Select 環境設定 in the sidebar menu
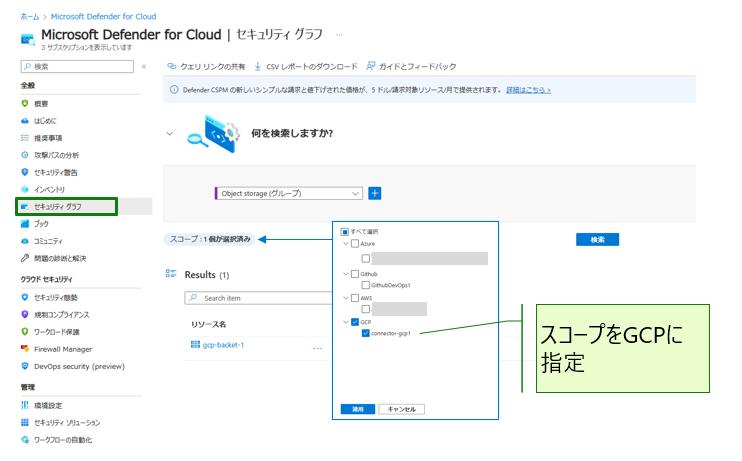Image resolution: width=742 pixels, height=461 pixels. 48,405
